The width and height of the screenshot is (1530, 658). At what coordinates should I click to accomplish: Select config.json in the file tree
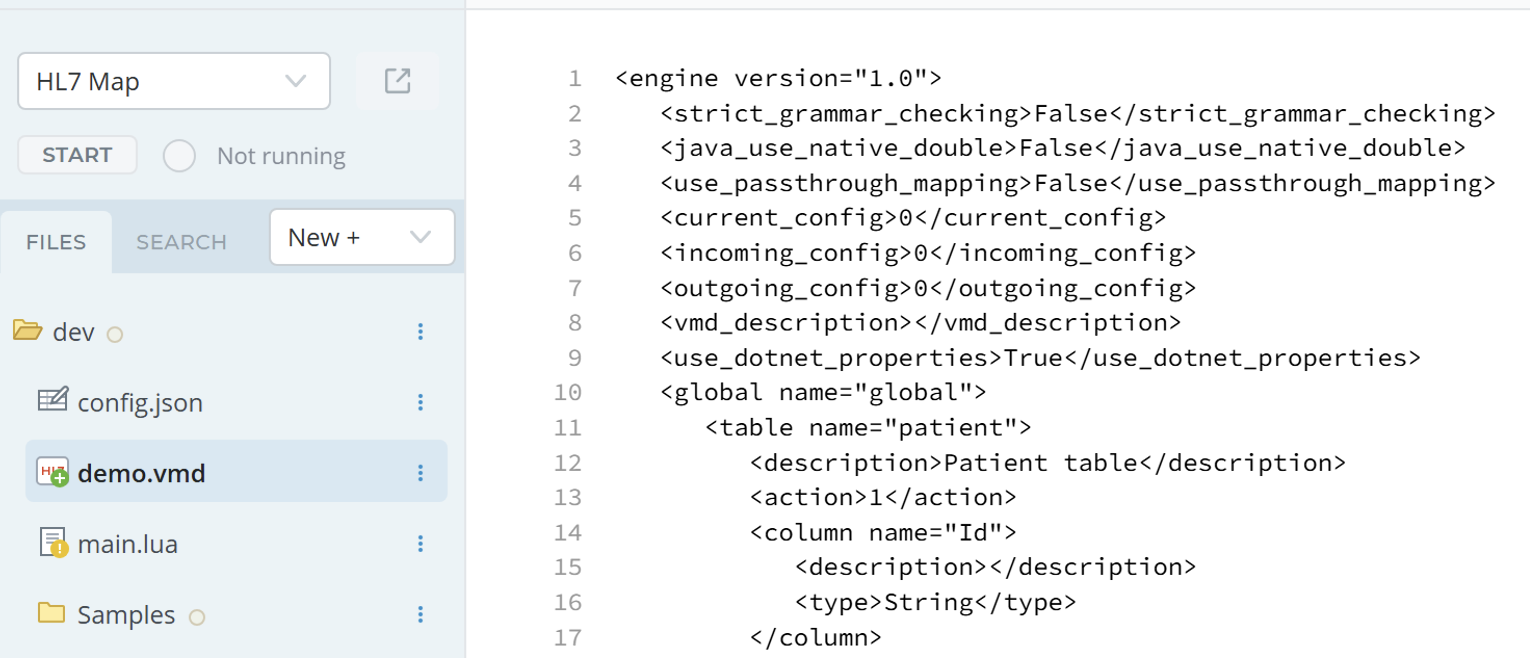coord(140,403)
